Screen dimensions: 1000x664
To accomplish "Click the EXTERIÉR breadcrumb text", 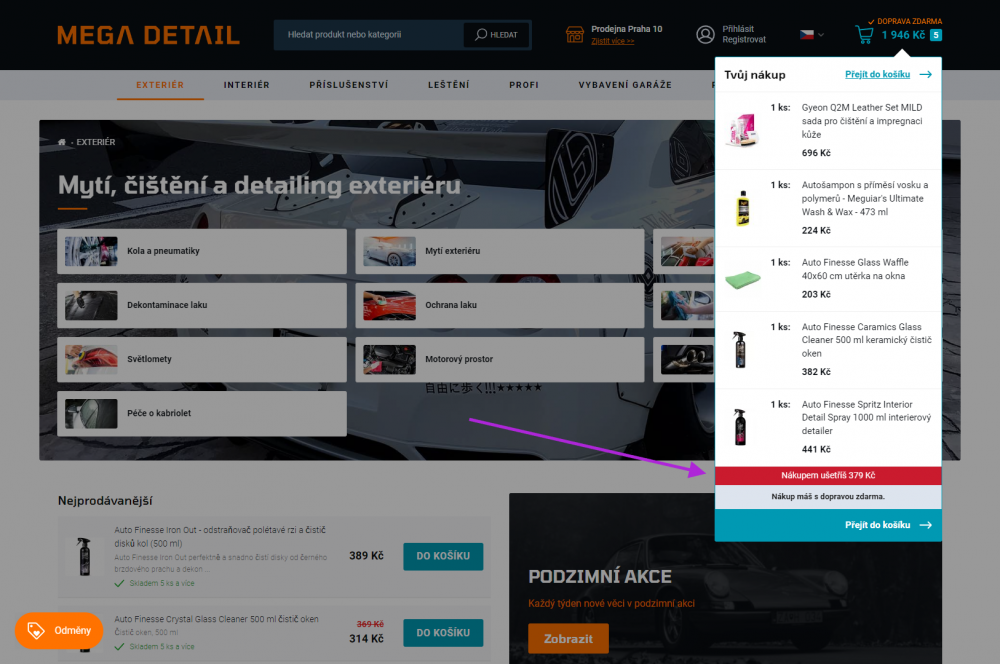I will point(96,142).
